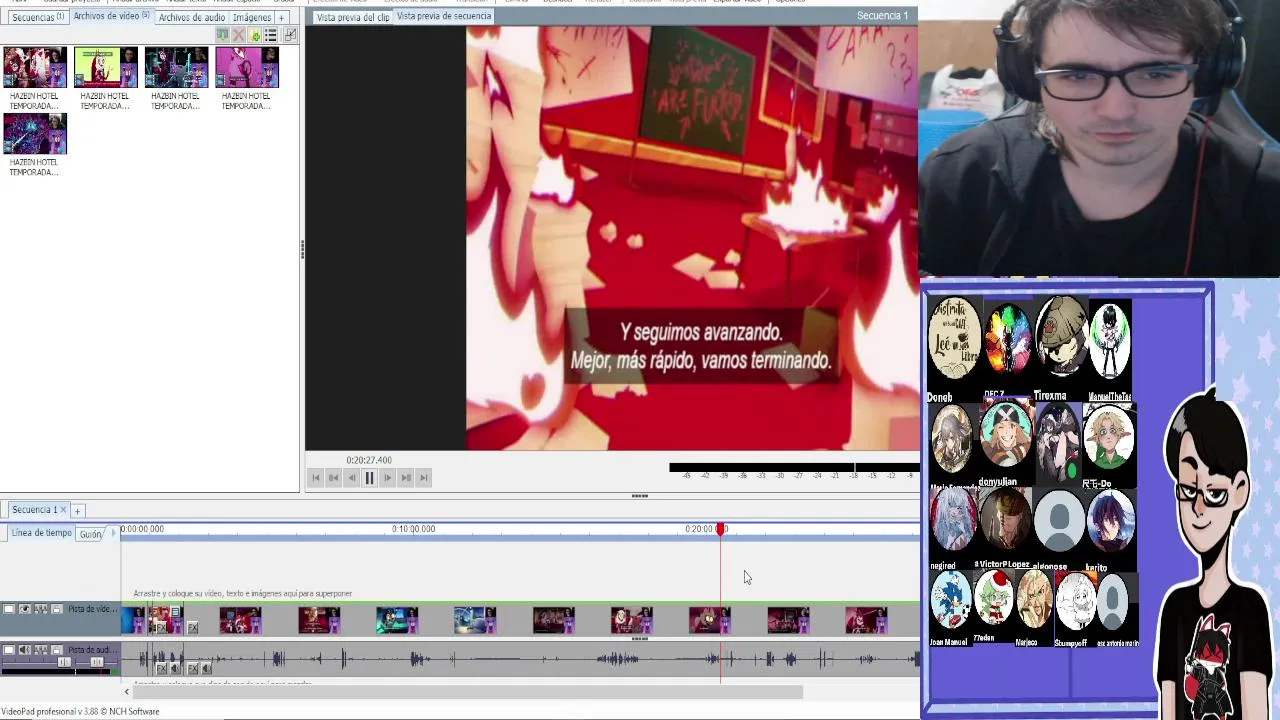This screenshot has width=1280, height=720.
Task: Open FX button on first audio clip
Action: coord(161,668)
